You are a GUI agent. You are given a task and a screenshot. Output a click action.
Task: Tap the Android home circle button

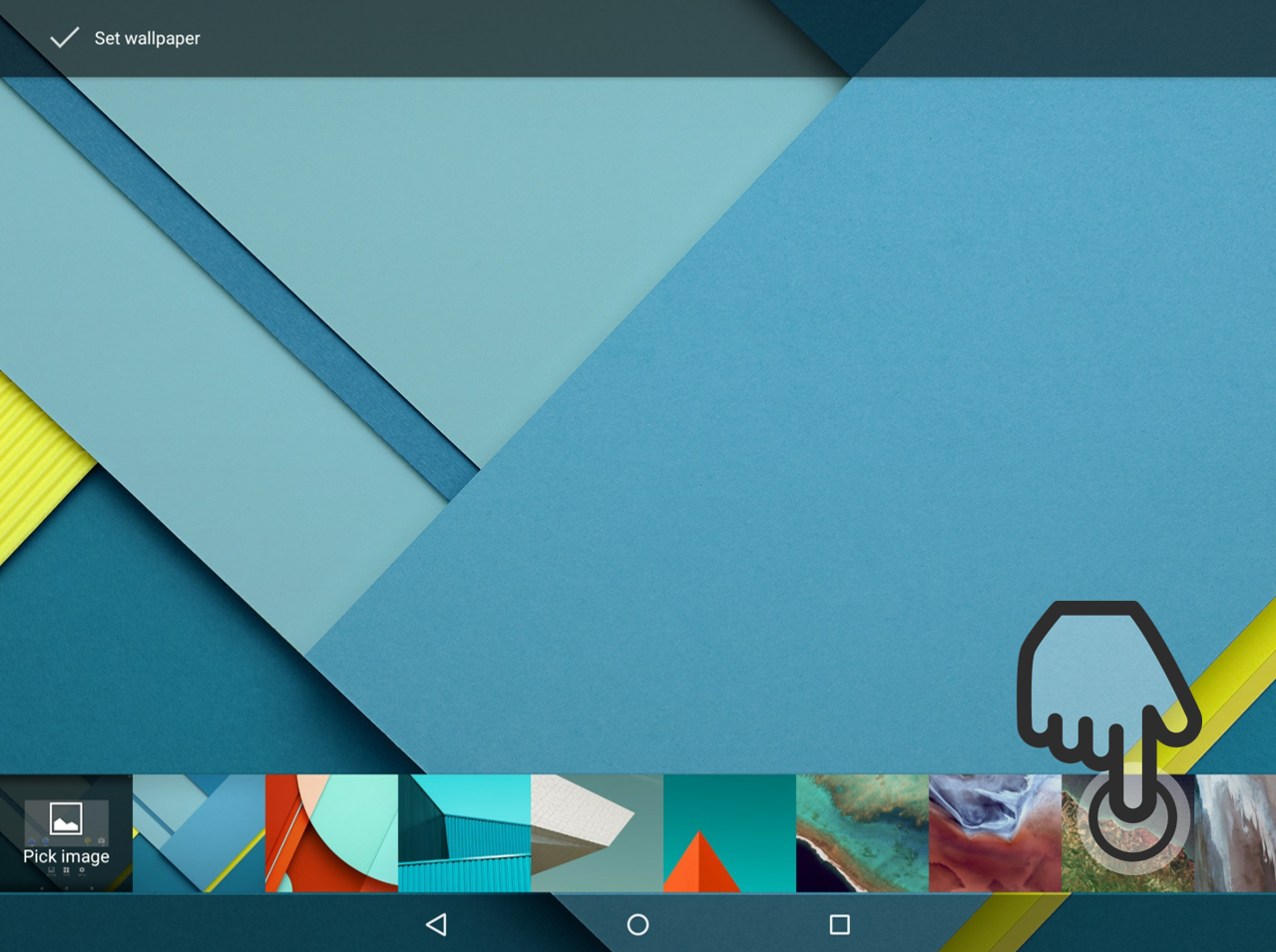[638, 925]
